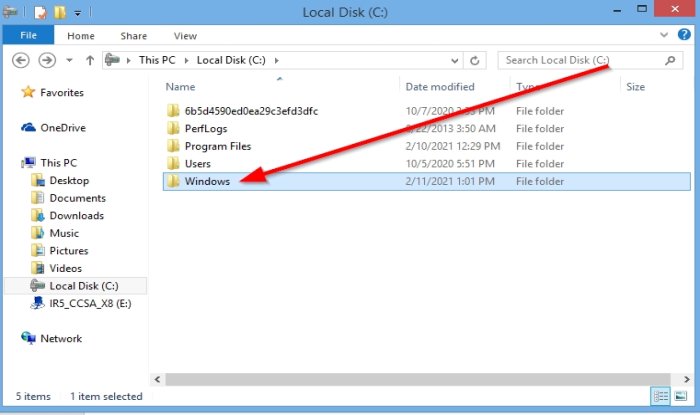
Task: Click the system icon in title bar
Action: point(10,12)
